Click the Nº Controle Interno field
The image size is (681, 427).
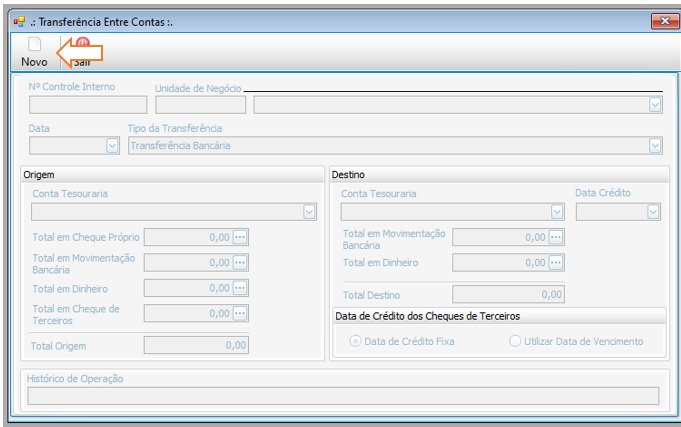pos(88,105)
